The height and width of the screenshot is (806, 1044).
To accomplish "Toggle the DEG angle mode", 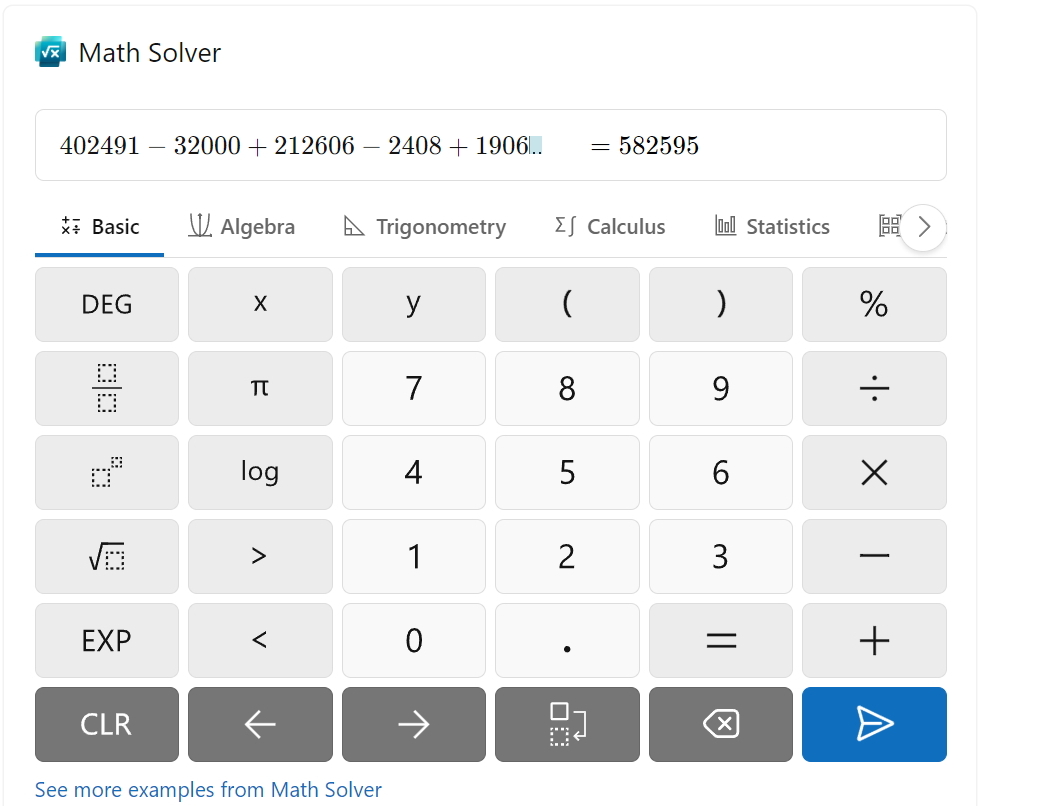I will (x=107, y=304).
